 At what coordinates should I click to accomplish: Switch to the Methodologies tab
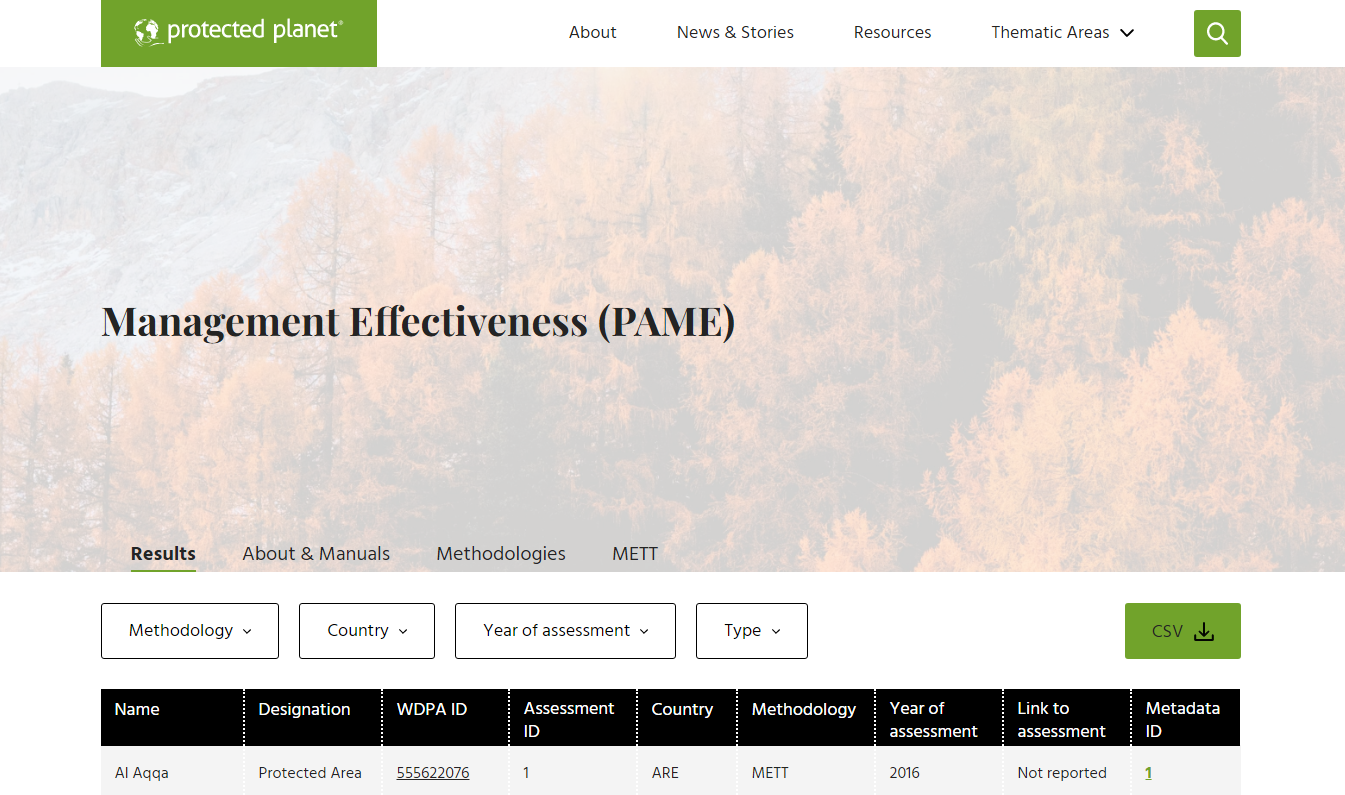pos(501,553)
